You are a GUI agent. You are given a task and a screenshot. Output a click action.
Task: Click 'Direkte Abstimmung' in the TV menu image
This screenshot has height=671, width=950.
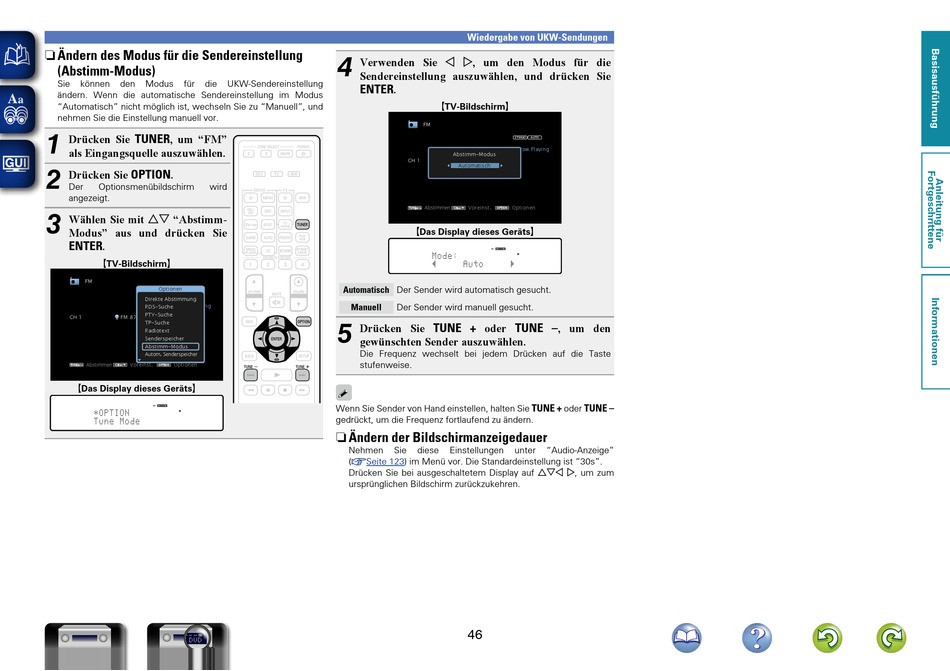(170, 299)
